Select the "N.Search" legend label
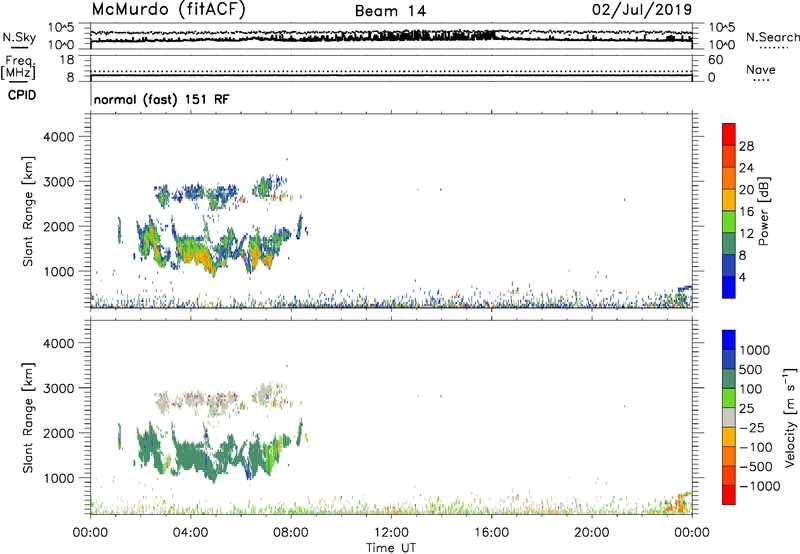Screen dimensions: 800x554 (772, 37)
